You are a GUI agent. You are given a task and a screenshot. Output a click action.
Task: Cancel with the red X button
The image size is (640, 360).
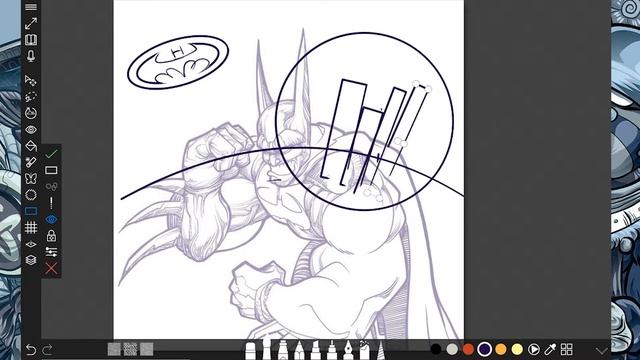[51, 268]
